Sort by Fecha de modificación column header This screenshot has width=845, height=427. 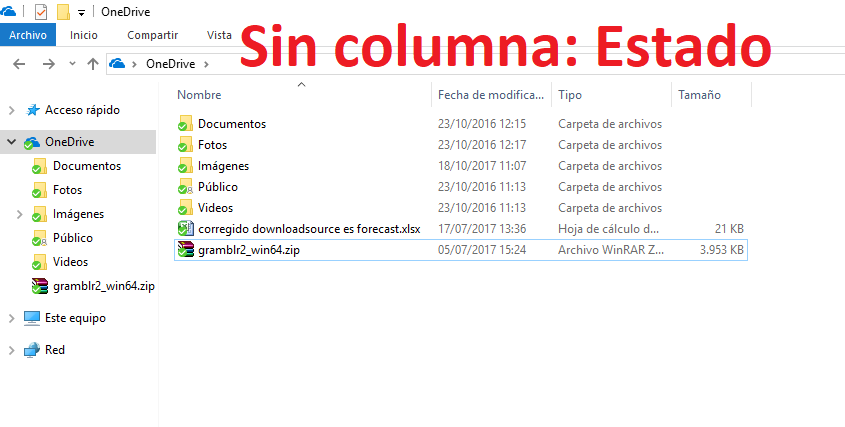(491, 95)
